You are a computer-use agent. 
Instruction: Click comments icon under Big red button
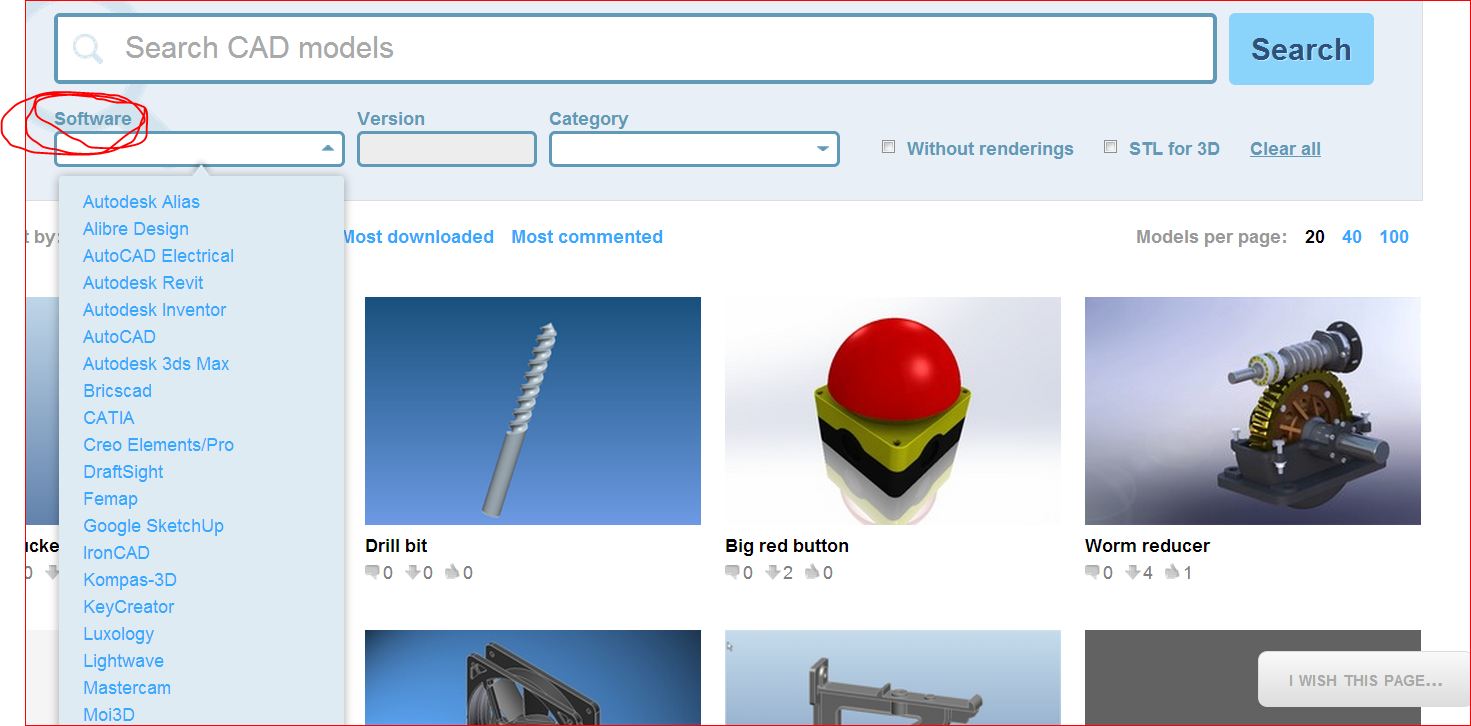(732, 573)
